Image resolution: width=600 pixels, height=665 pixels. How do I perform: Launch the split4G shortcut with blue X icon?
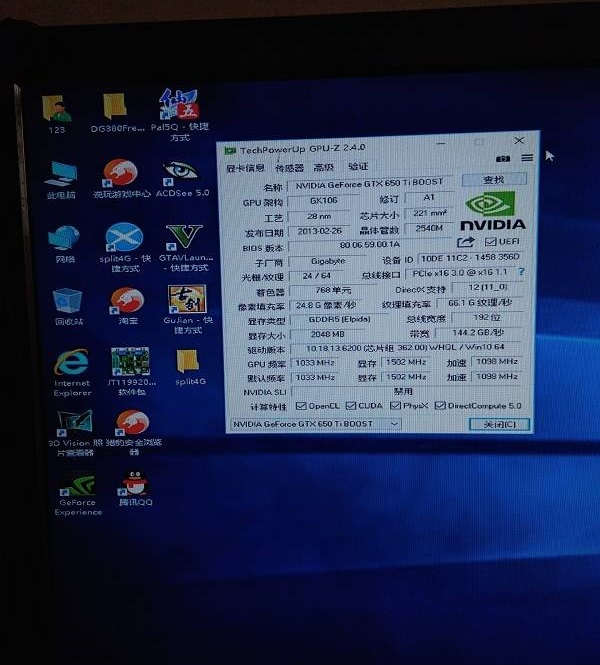124,237
